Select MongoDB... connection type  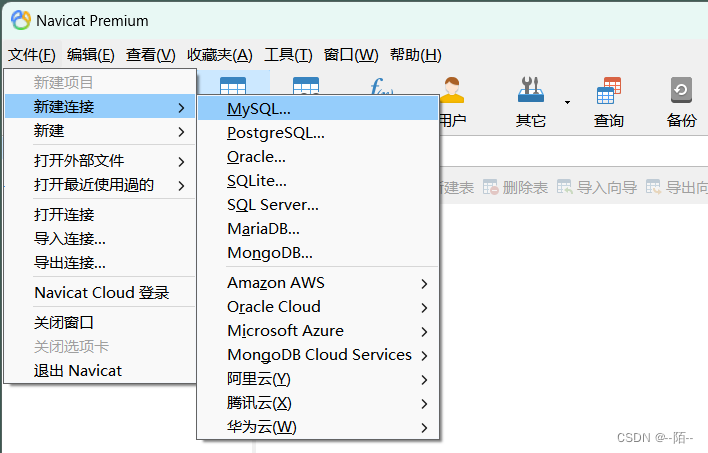click(318, 252)
